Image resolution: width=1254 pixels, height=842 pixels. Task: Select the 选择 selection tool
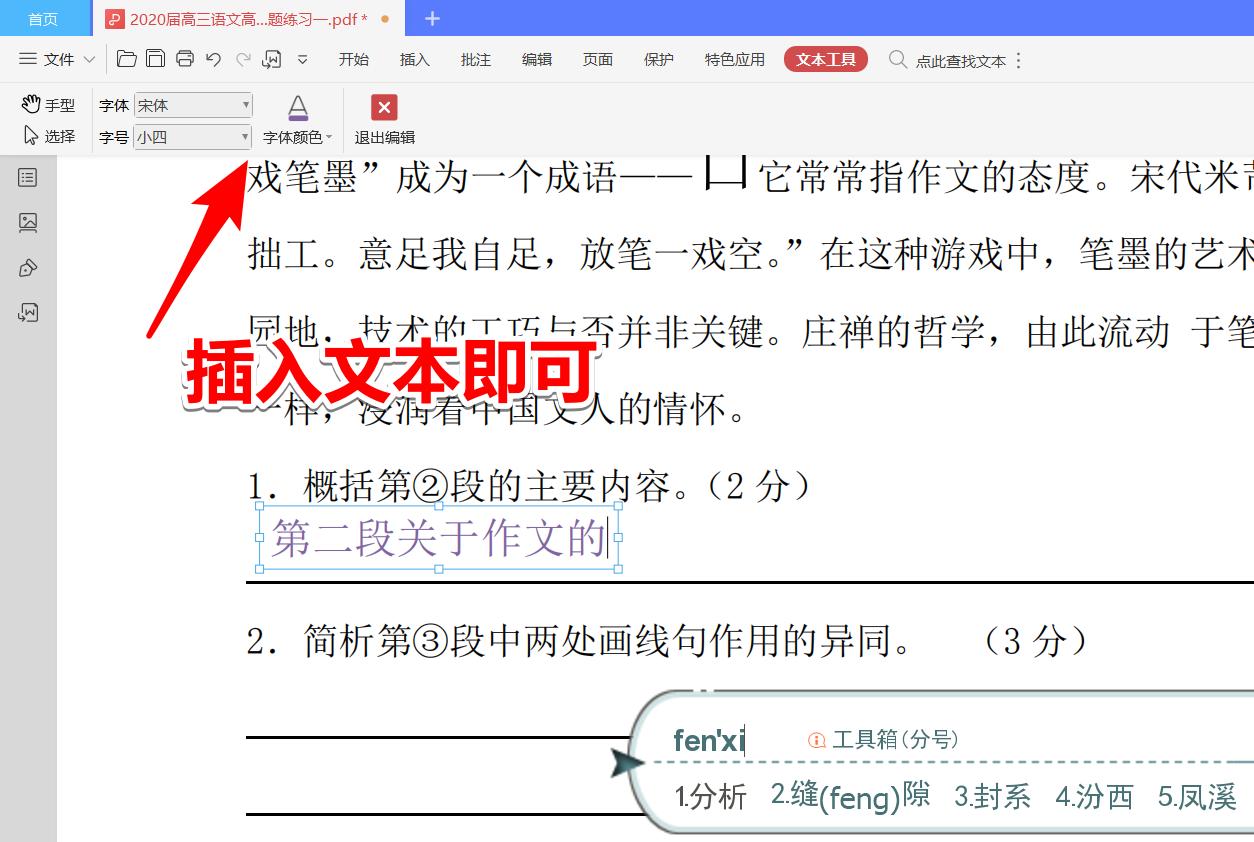coord(47,136)
